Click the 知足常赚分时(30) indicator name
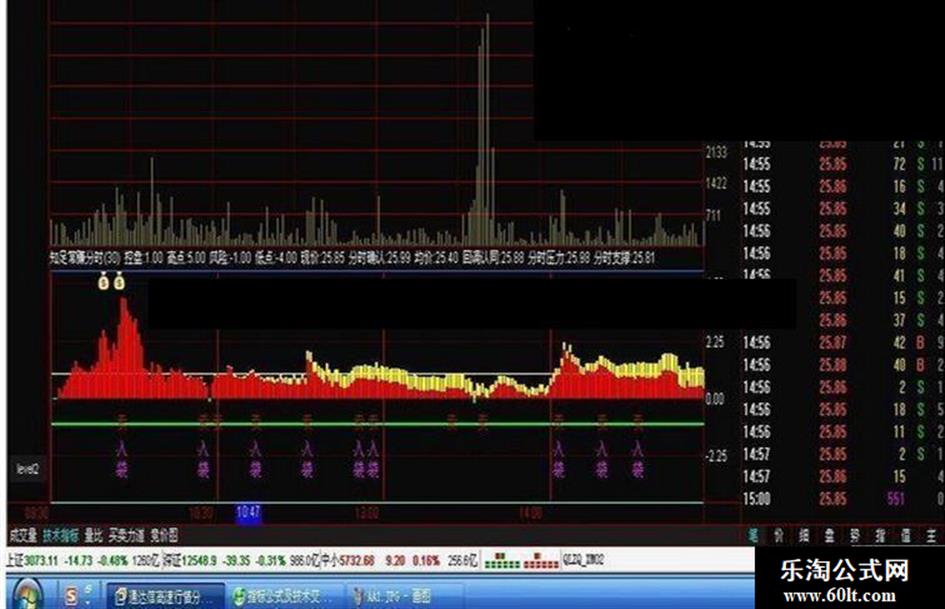Image resolution: width=945 pixels, height=609 pixels. tap(84, 258)
